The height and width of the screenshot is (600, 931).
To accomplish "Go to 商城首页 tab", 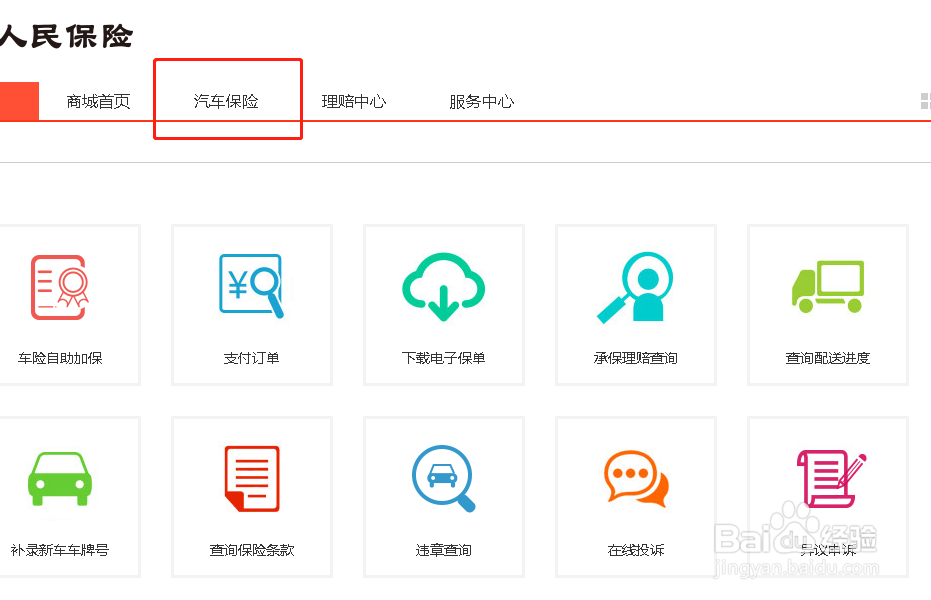I will point(98,101).
